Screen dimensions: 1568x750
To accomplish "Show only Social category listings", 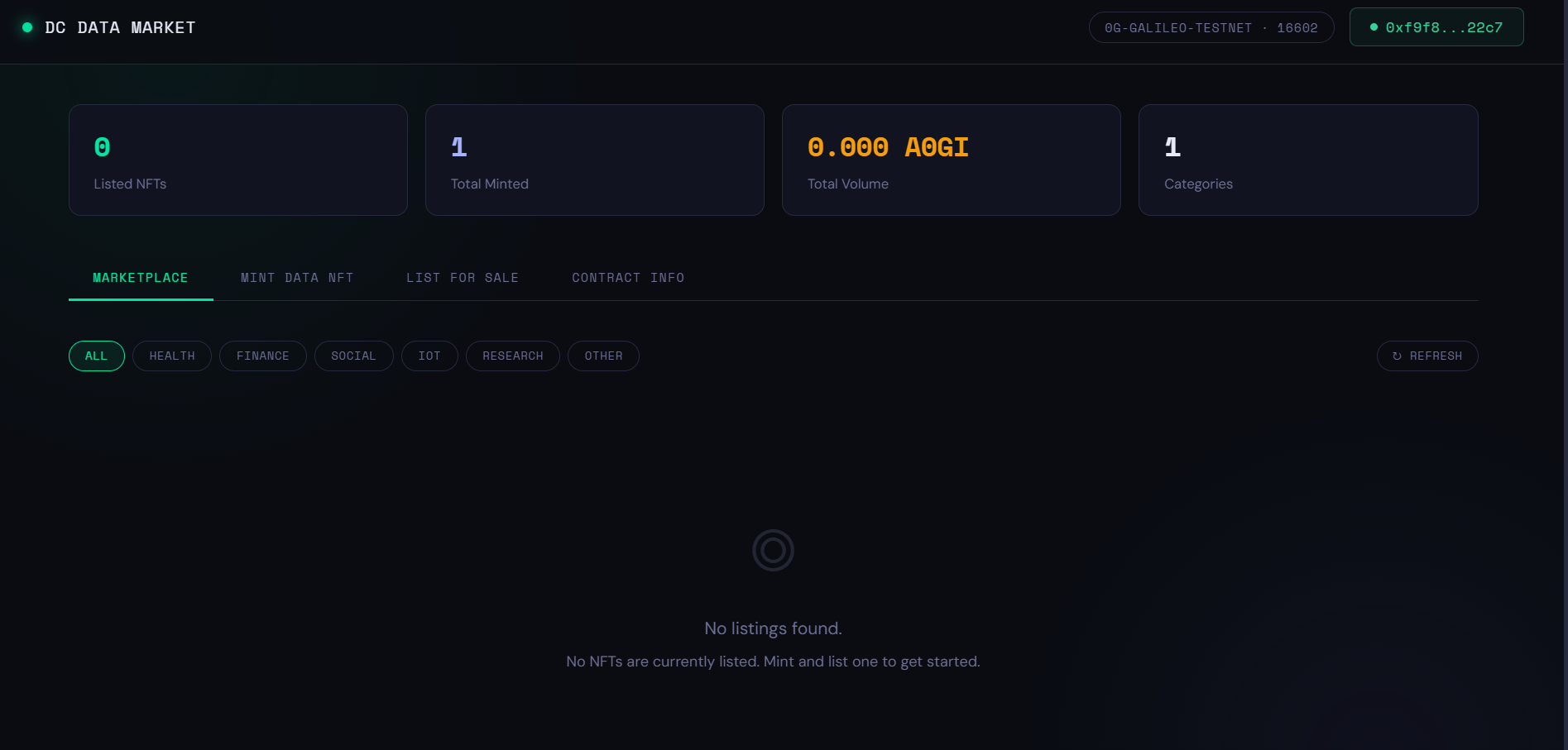I will point(353,356).
